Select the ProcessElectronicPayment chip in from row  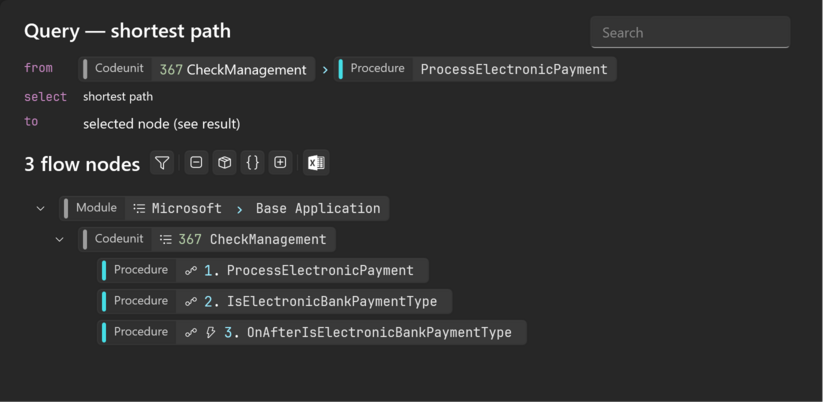pyautogui.click(x=475, y=69)
